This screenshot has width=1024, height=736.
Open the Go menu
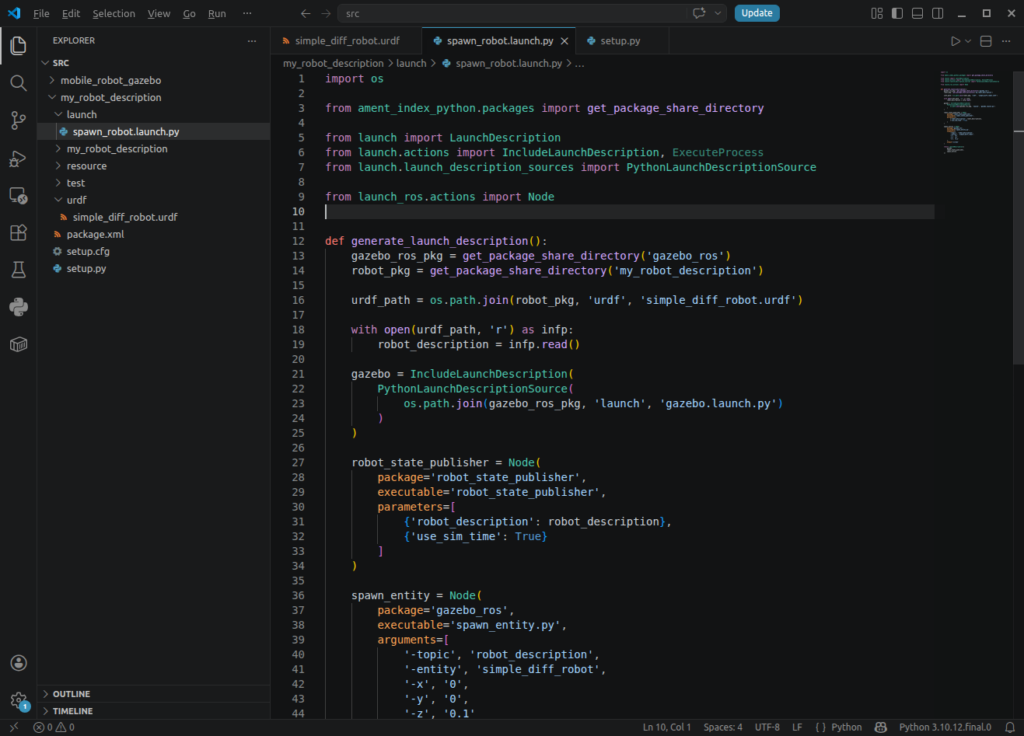(189, 13)
